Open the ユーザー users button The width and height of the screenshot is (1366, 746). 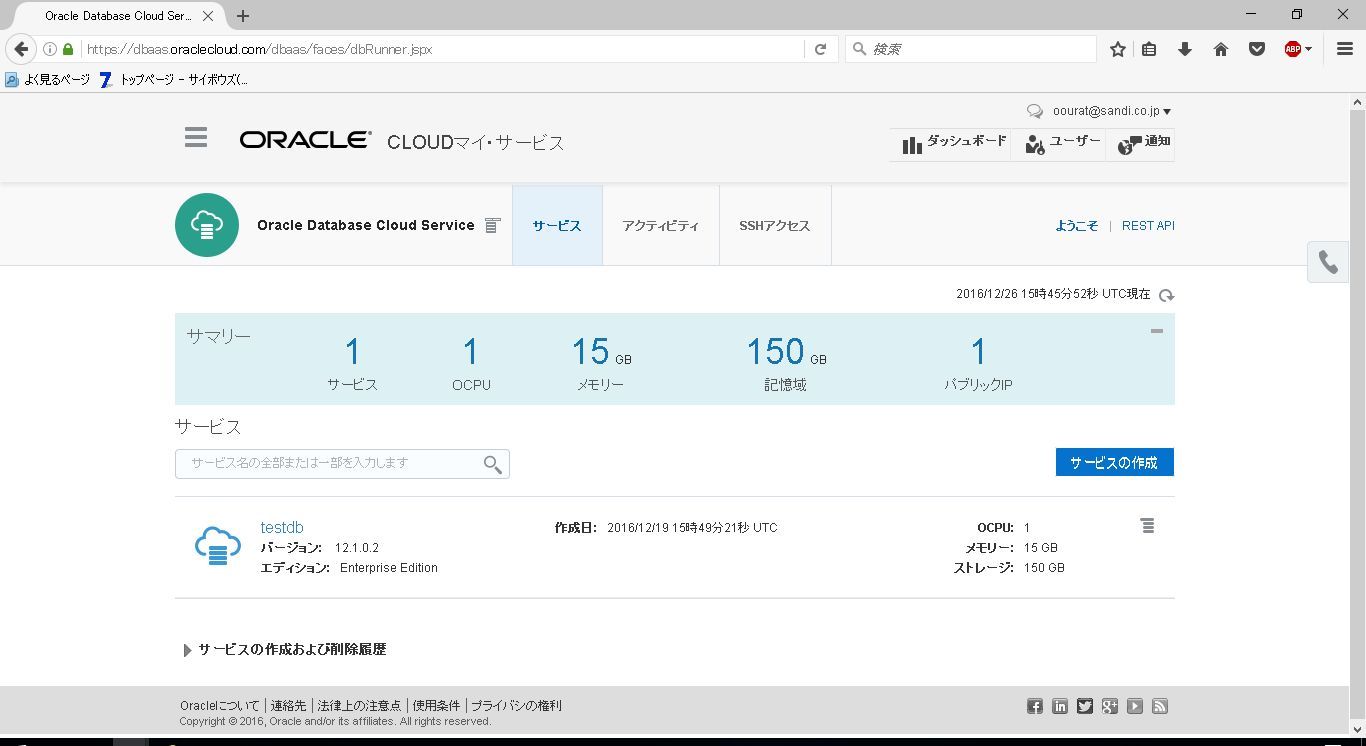click(1062, 143)
